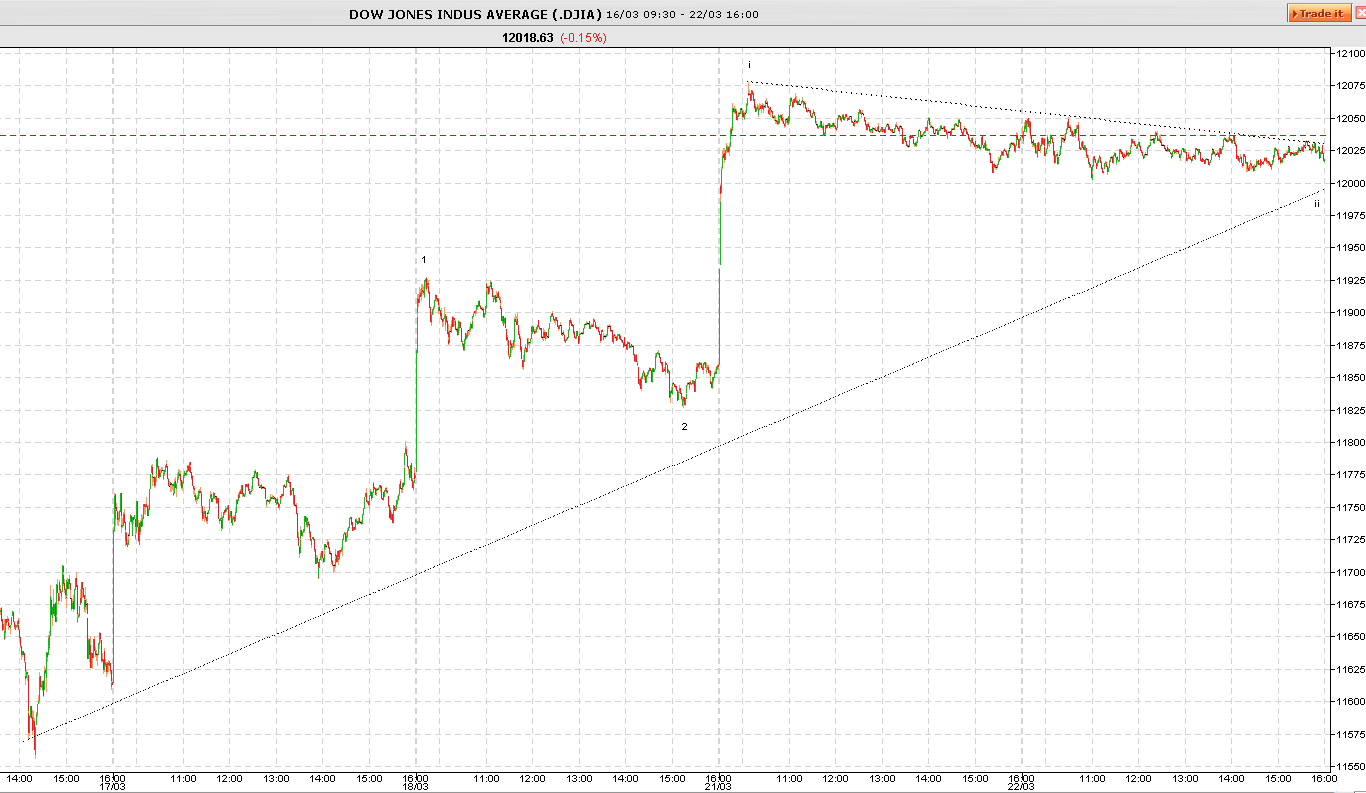Click the 18/03 date label on time axis
1366x793 pixels.
415,786
